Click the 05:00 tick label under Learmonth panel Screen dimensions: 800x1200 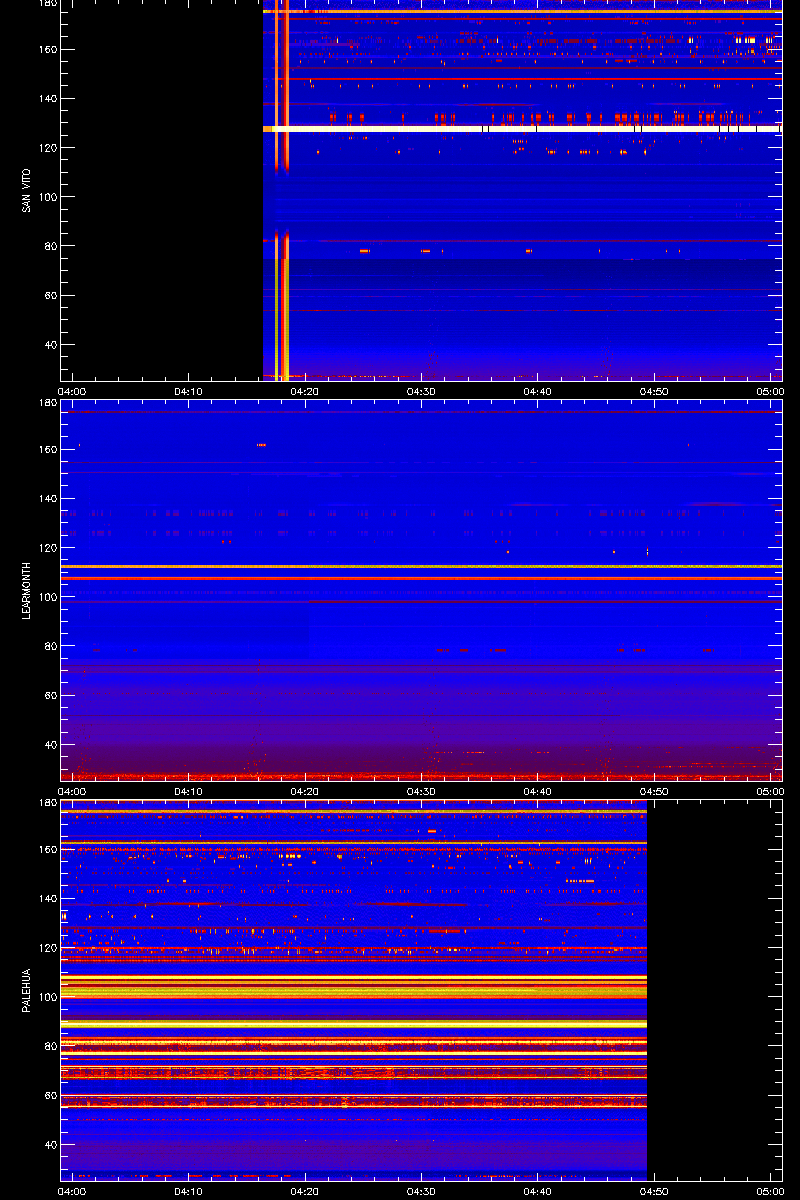pyautogui.click(x=770, y=791)
